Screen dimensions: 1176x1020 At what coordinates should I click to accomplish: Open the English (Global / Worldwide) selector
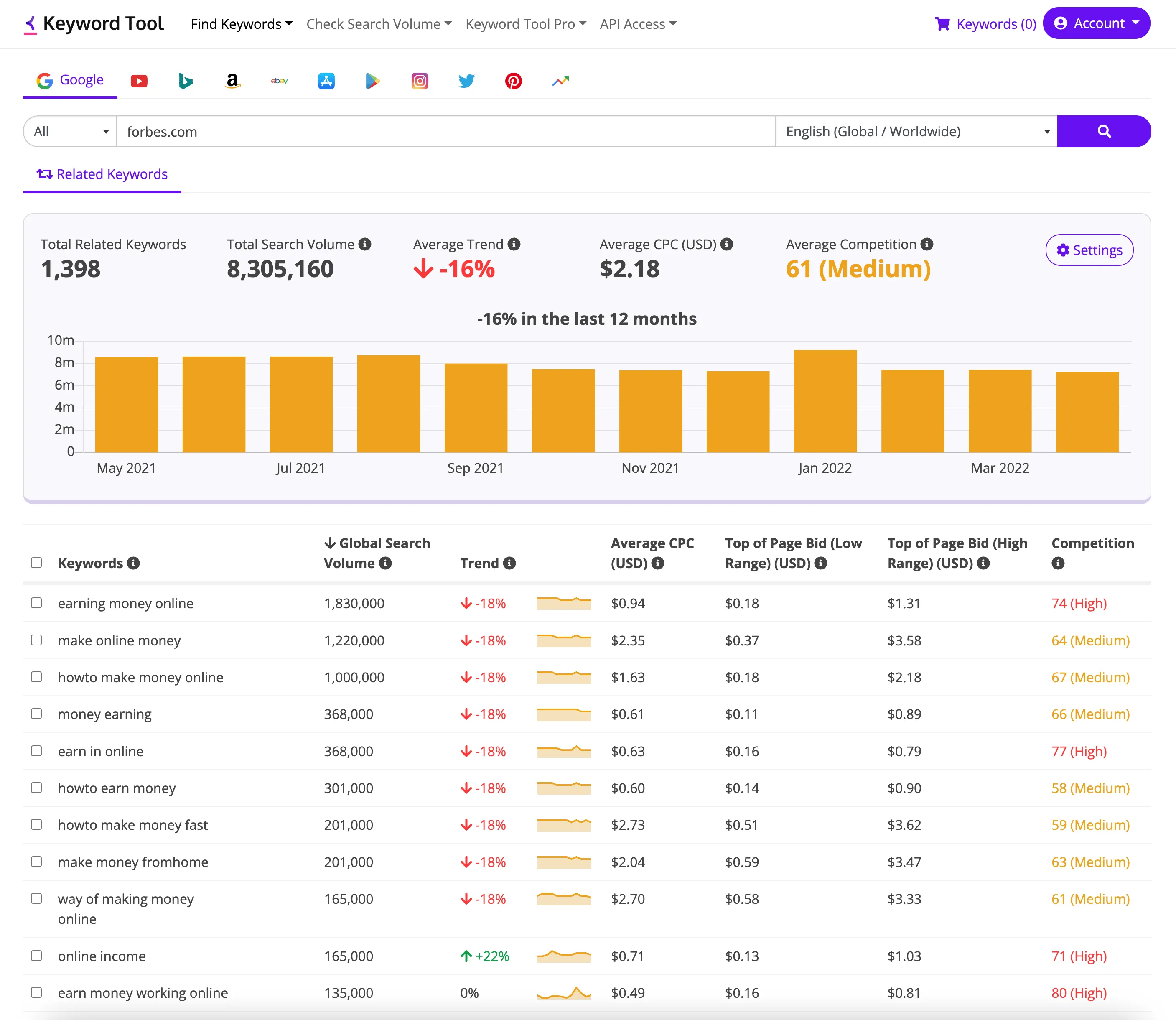coord(916,132)
